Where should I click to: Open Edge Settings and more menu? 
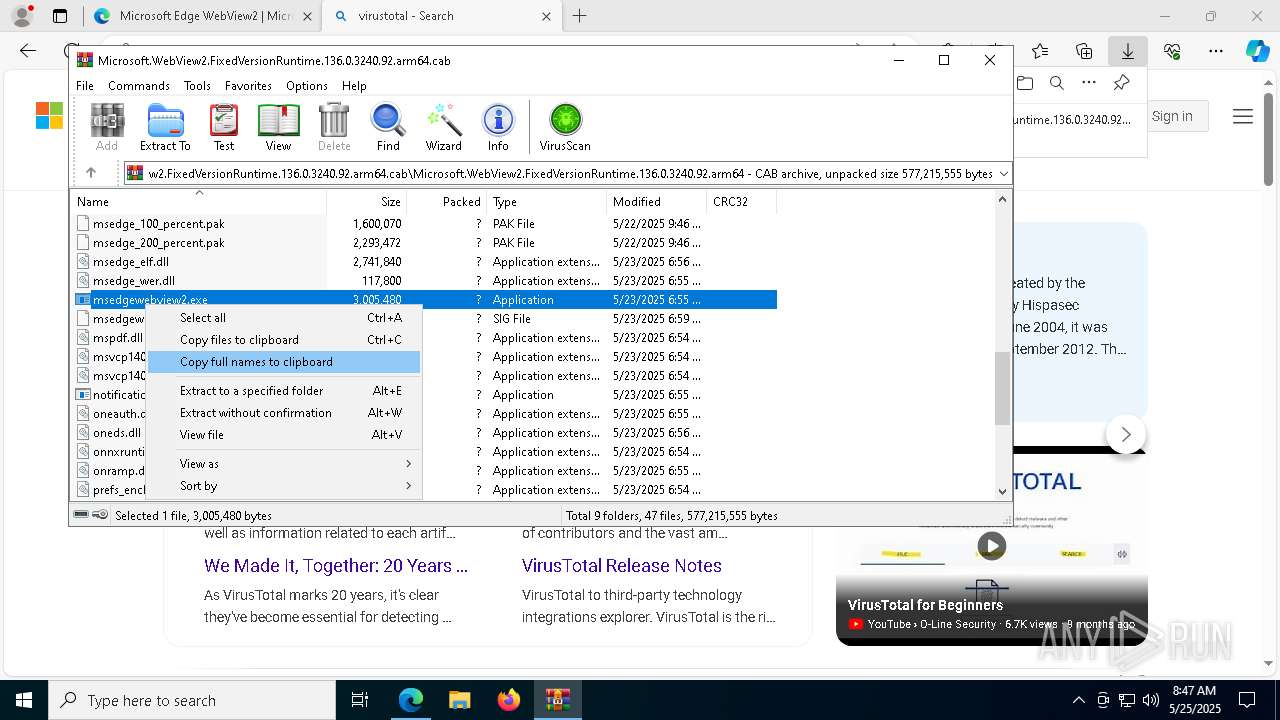point(1215,51)
